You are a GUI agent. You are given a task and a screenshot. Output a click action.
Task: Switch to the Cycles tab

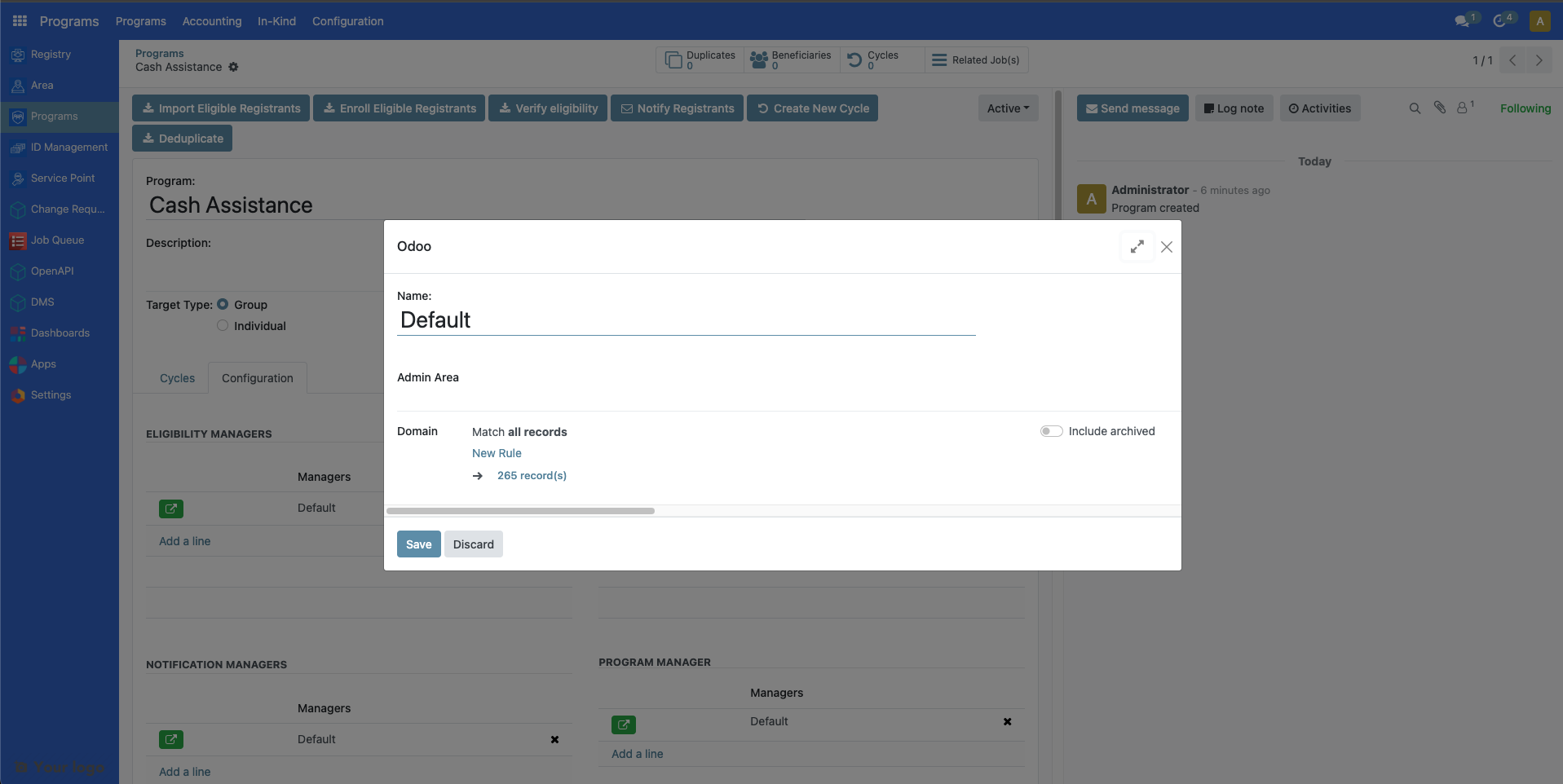[x=177, y=378]
